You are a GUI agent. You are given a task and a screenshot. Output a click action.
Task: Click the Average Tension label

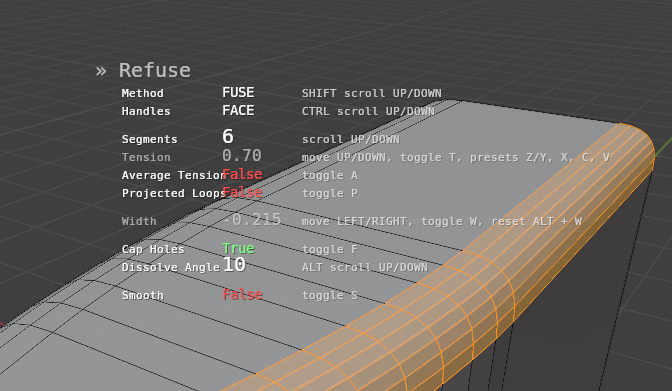[x=173, y=175]
